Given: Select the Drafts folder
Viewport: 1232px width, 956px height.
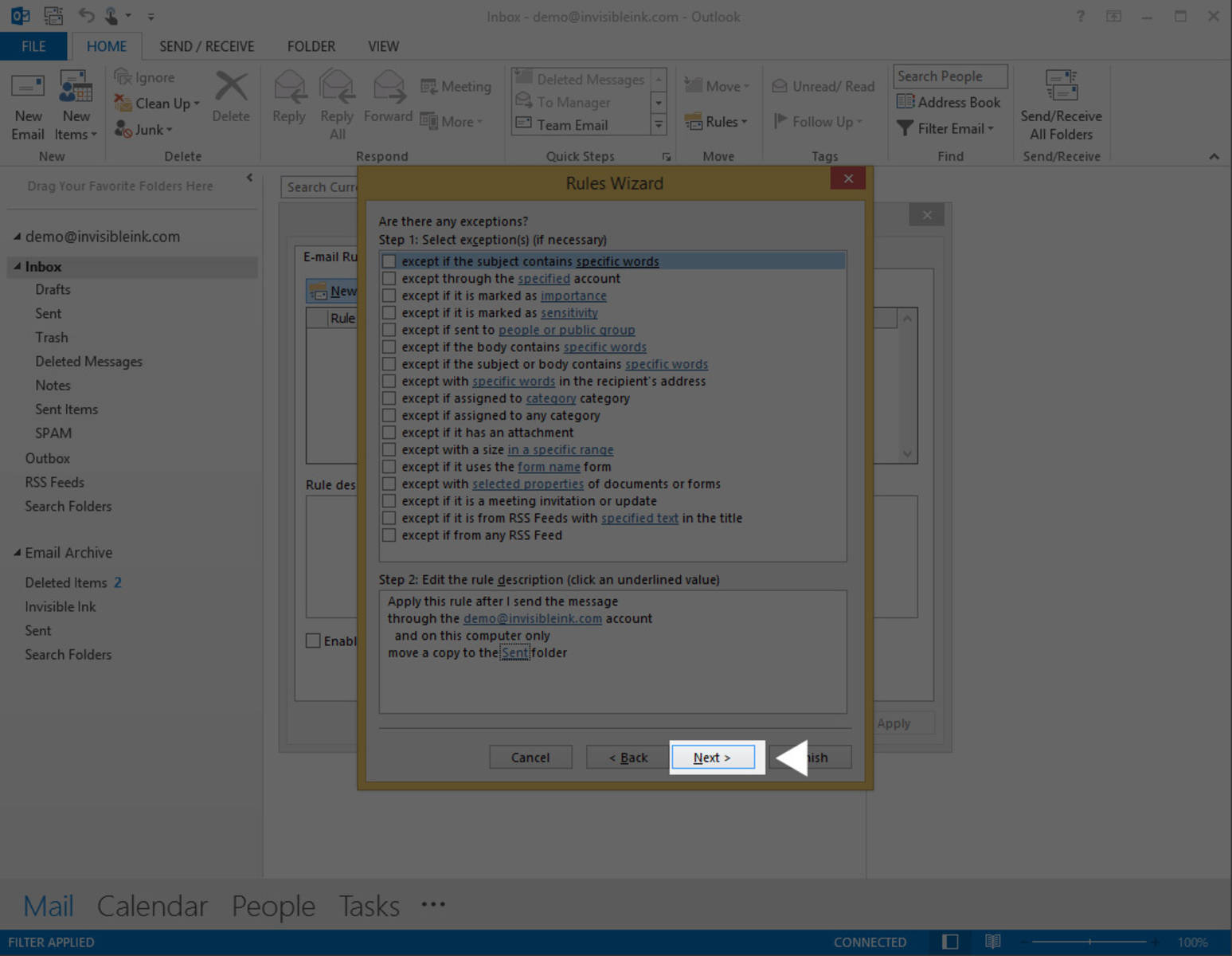Looking at the screenshot, I should (x=53, y=290).
